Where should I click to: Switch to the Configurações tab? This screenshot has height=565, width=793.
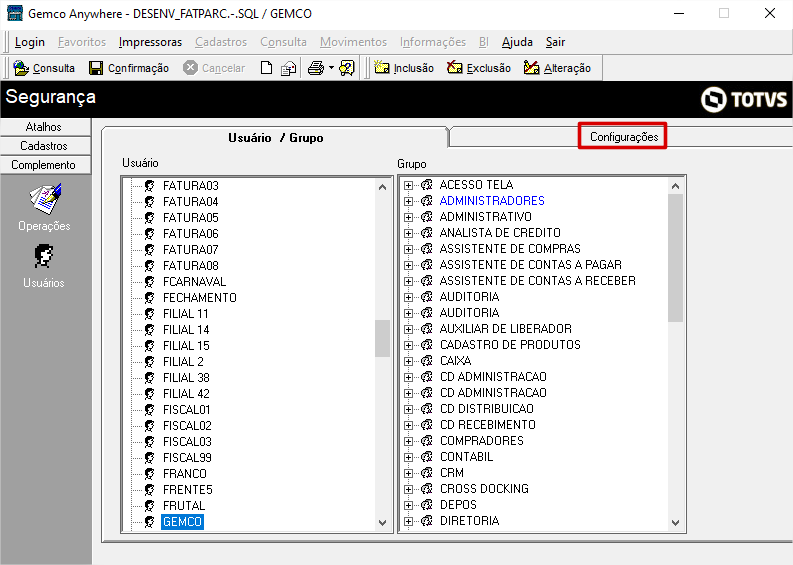[624, 137]
